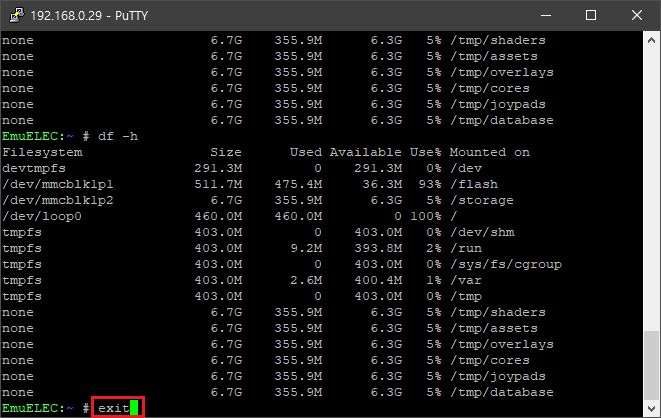Click the '/dev/shm' mount point
This screenshot has width=661, height=418.
pos(482,233)
